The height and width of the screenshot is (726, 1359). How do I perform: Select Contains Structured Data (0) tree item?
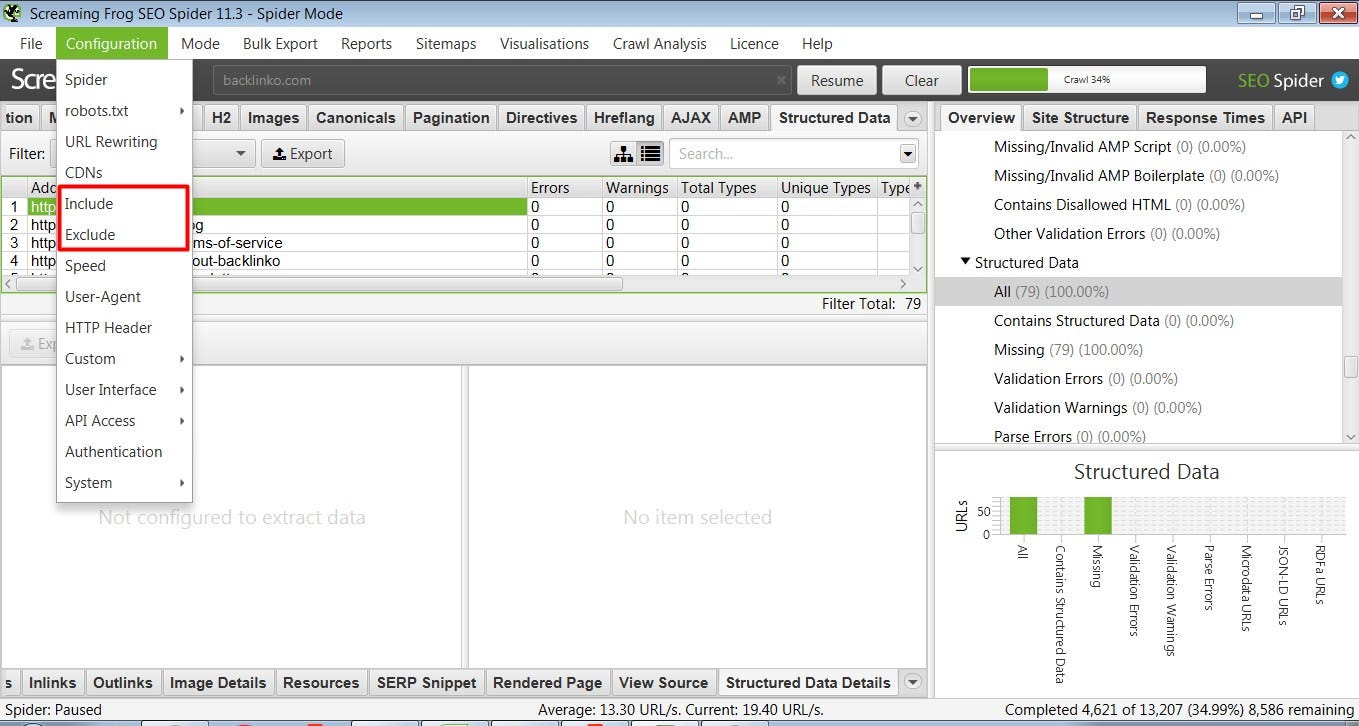pos(1114,321)
